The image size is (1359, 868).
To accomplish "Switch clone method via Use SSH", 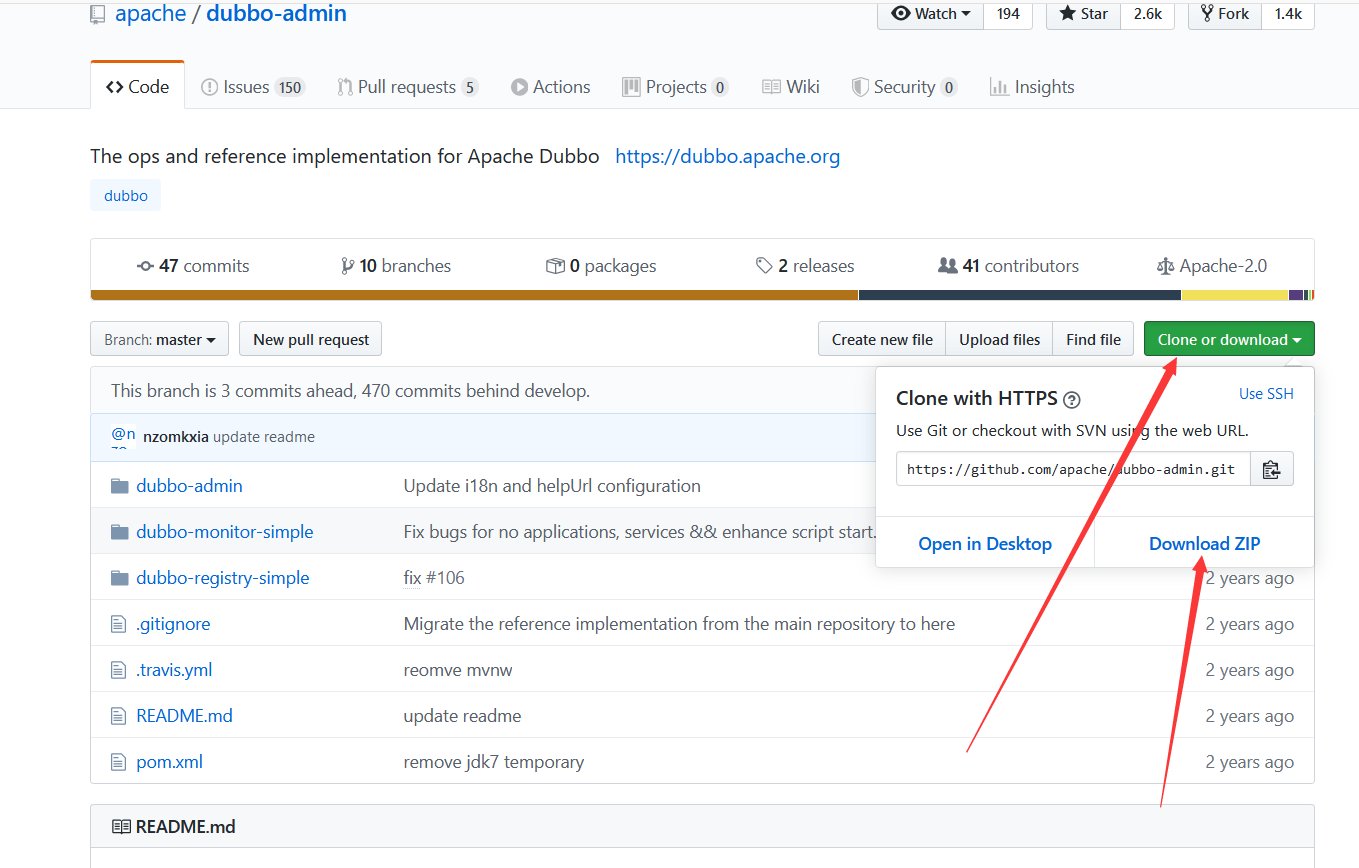I will click(1266, 394).
